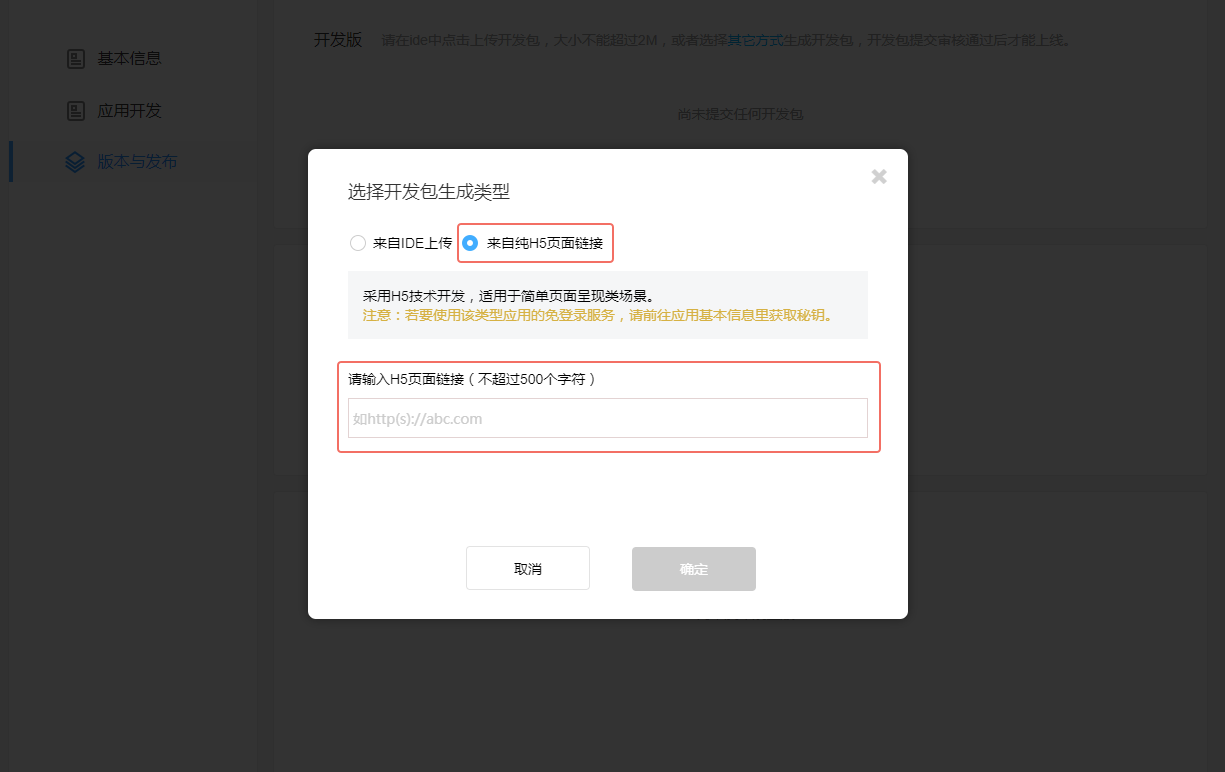The width and height of the screenshot is (1225, 772).
Task: Click the 开发版 section heading
Action: 338,40
